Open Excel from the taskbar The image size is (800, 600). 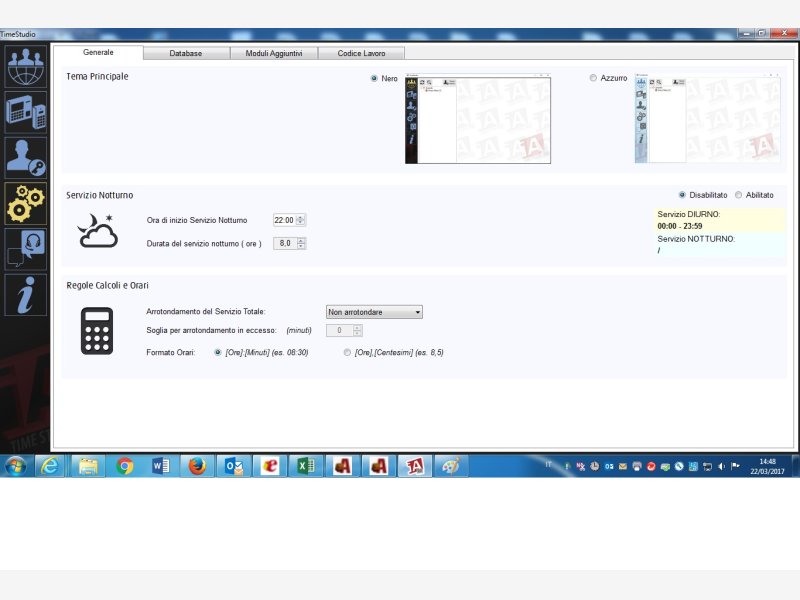305,466
